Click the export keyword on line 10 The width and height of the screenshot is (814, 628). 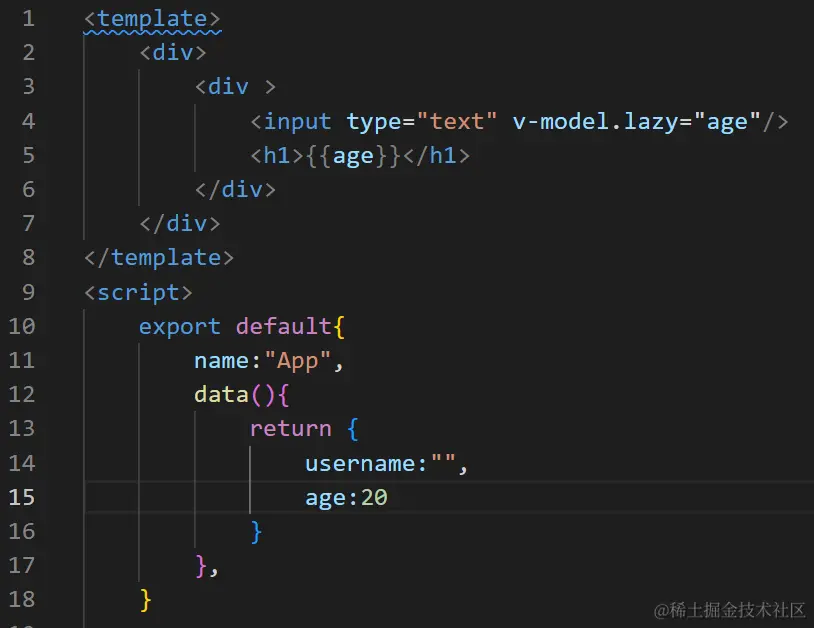click(x=180, y=327)
